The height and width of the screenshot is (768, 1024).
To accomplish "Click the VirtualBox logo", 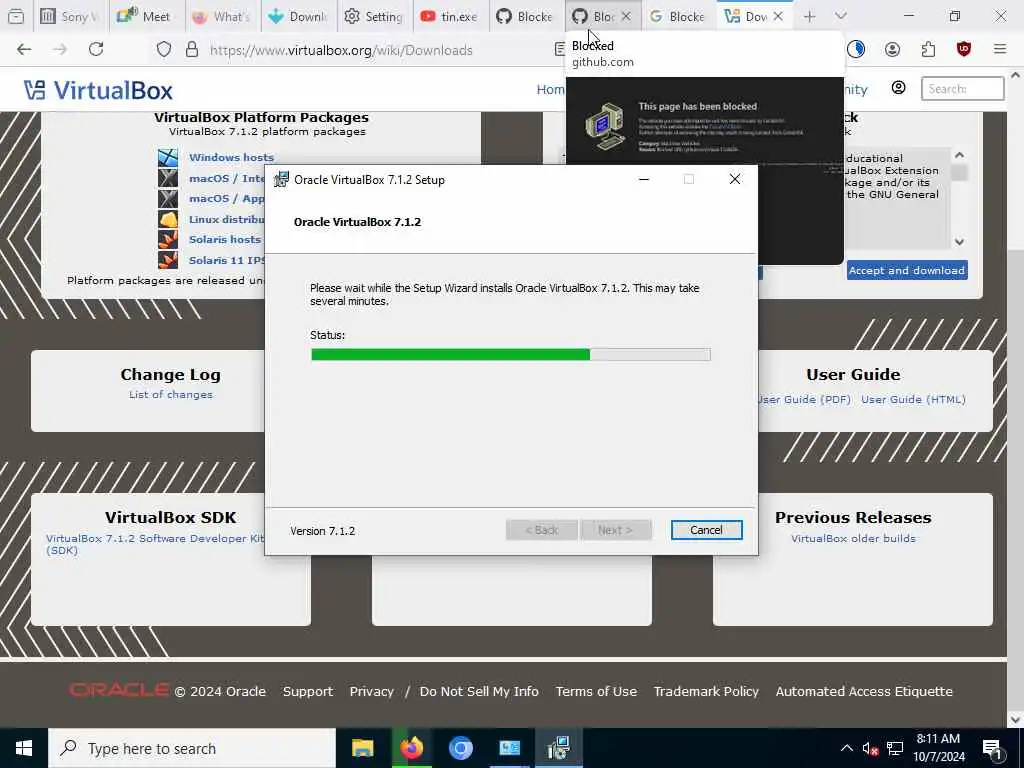I will [x=98, y=90].
